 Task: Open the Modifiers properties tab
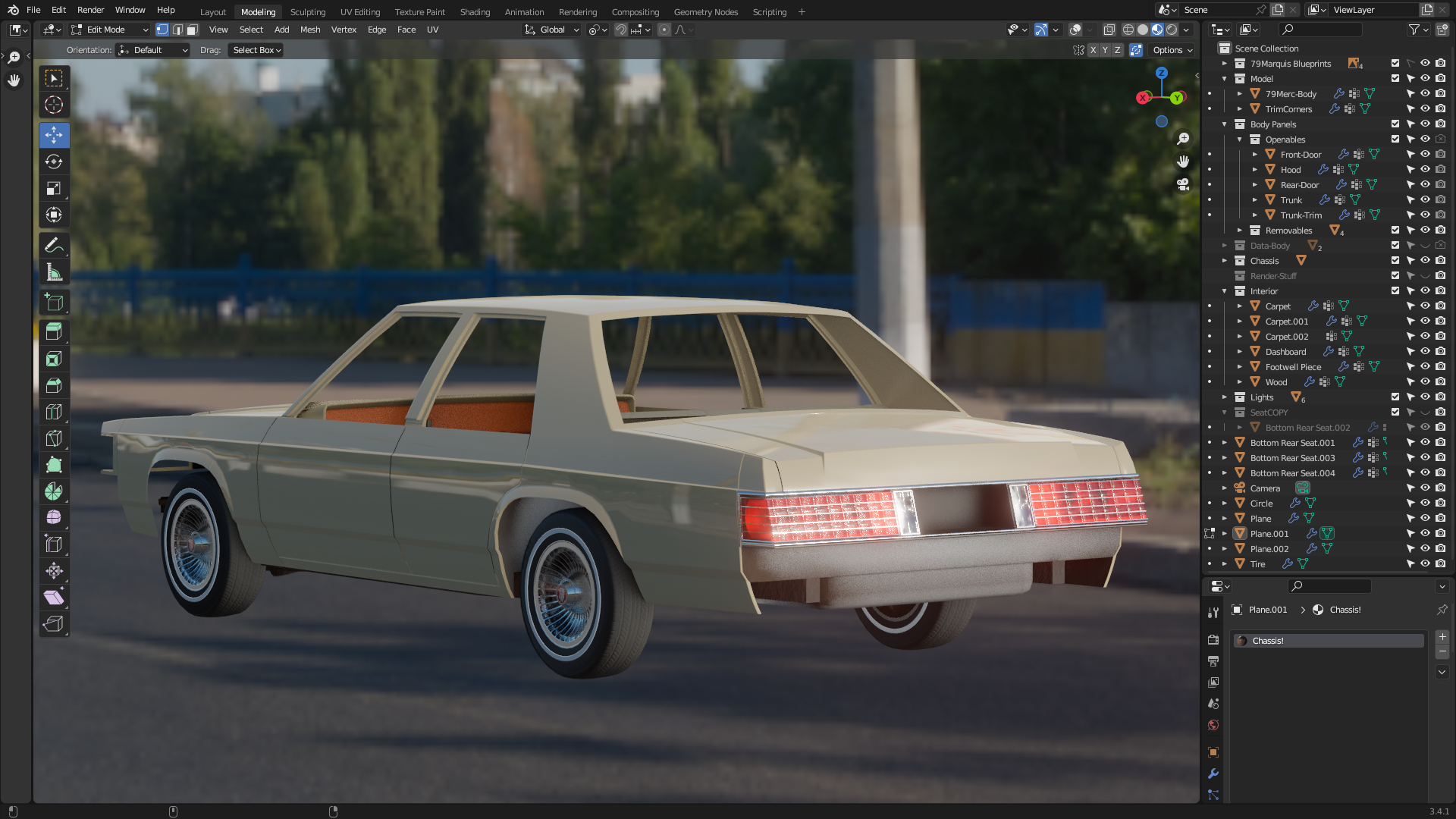tap(1213, 773)
